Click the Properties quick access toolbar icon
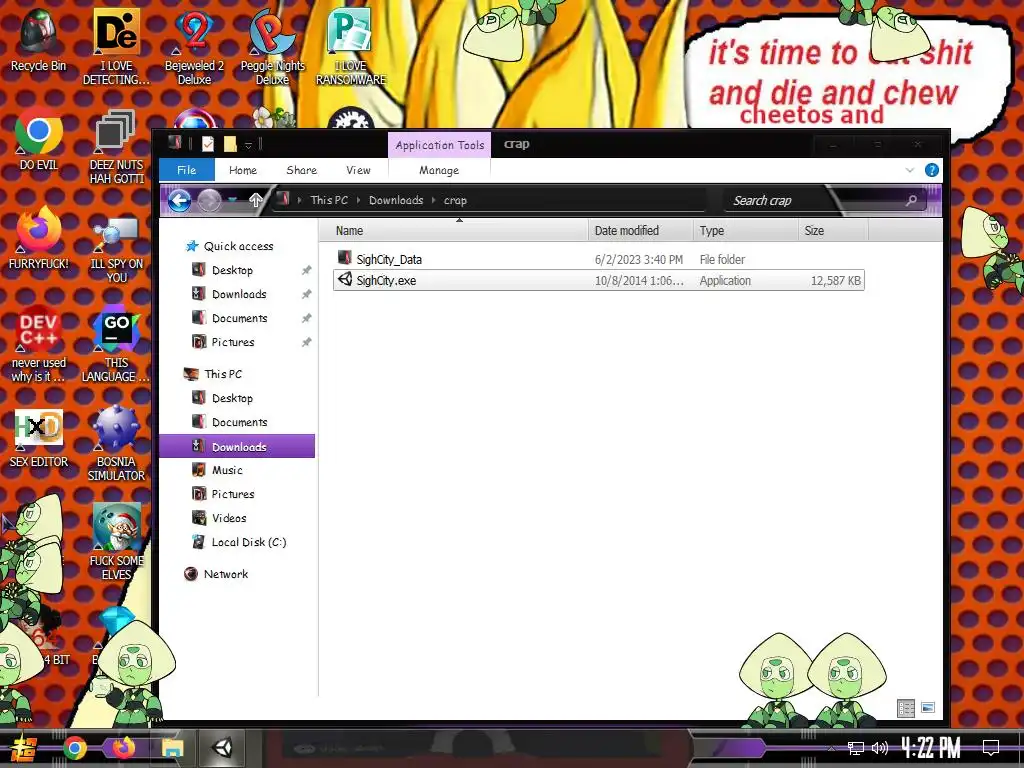Viewport: 1024px width, 768px height. tap(208, 144)
